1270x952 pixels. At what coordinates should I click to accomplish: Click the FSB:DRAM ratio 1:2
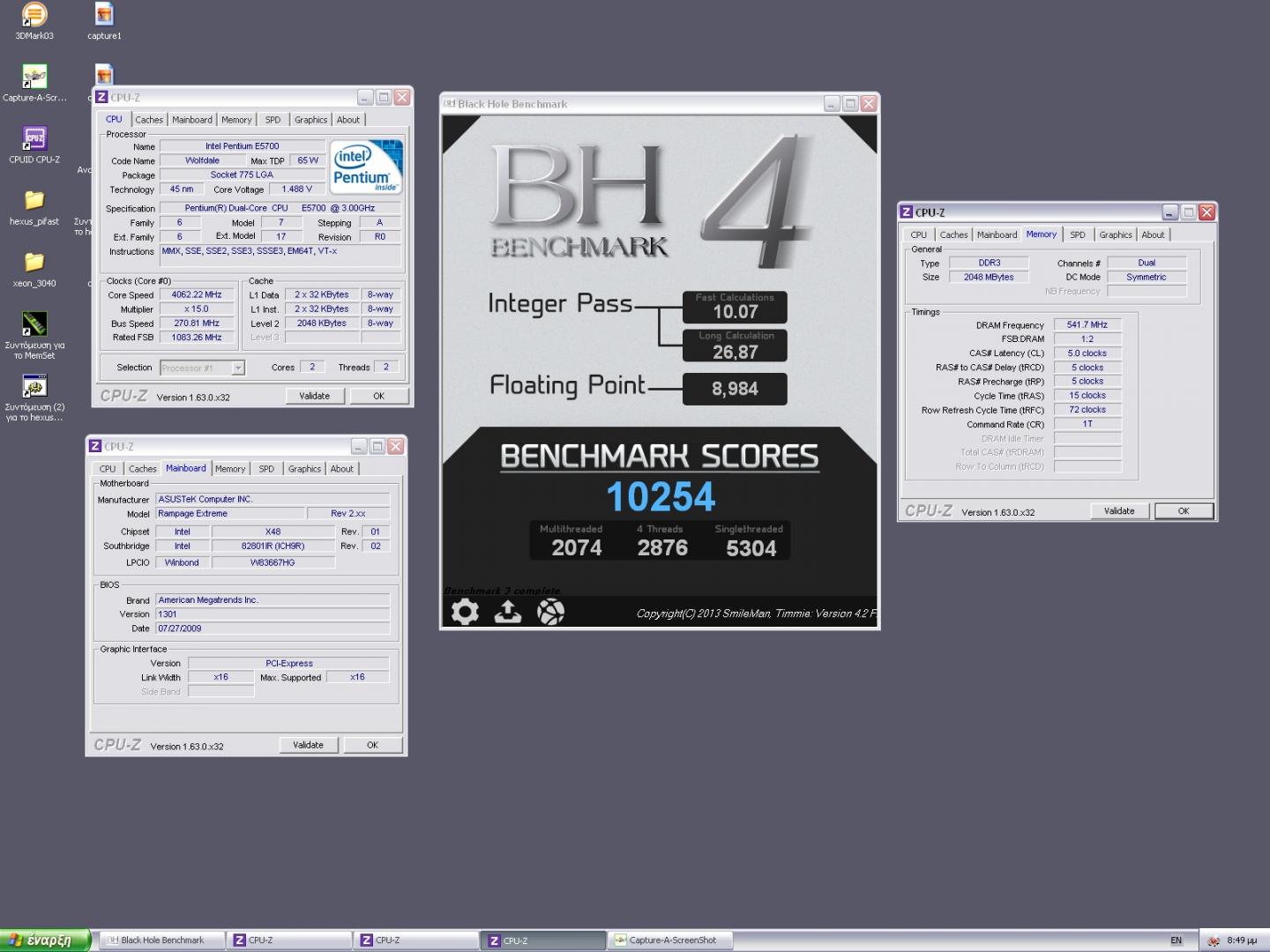coord(1087,338)
